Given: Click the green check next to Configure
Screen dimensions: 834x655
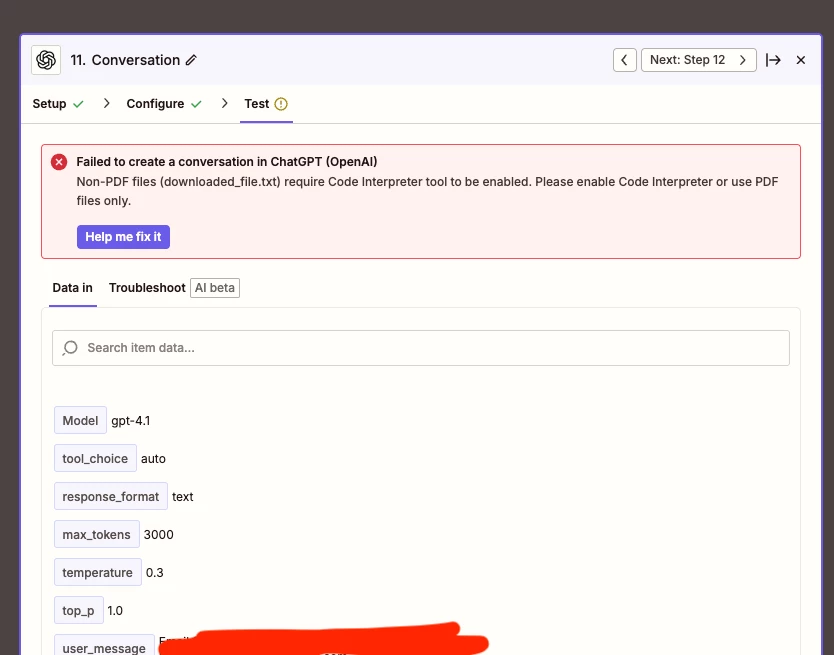Looking at the screenshot, I should coord(196,104).
